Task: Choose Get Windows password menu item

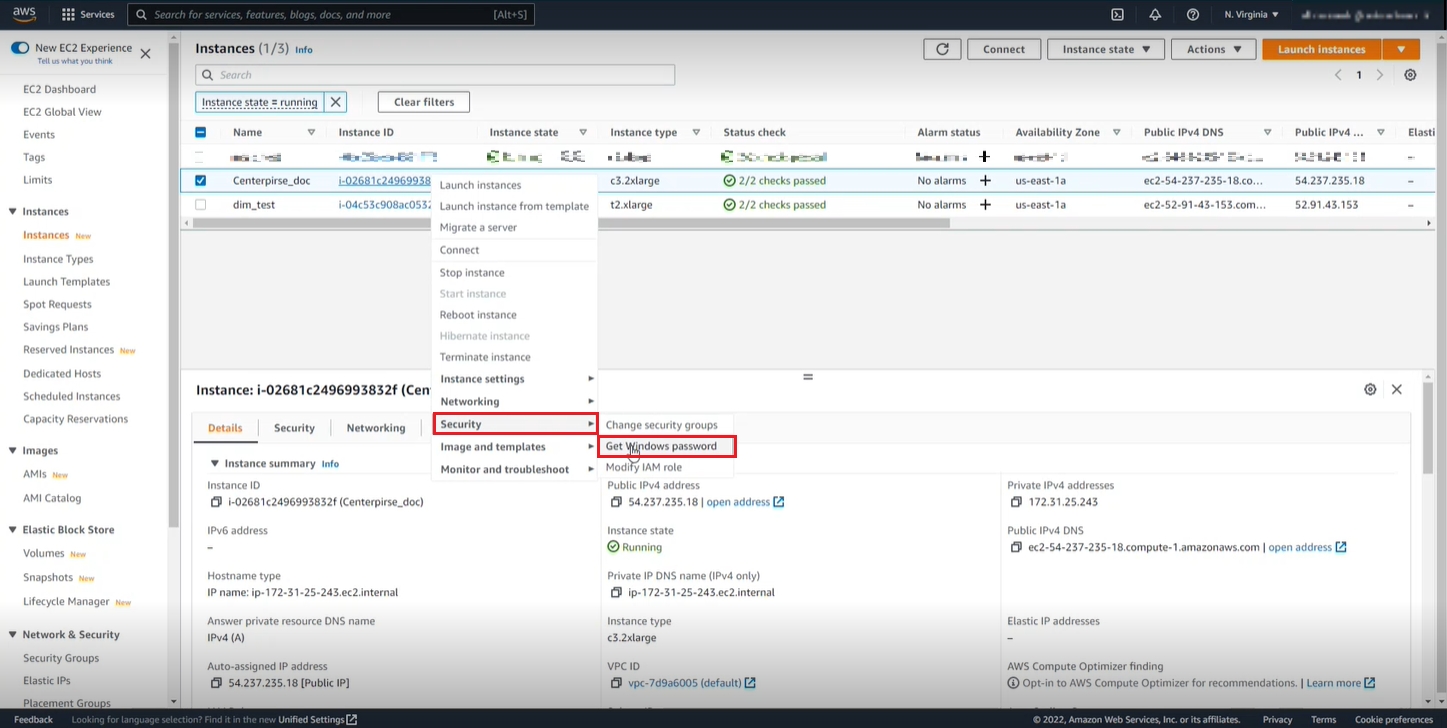Action: pyautogui.click(x=662, y=446)
